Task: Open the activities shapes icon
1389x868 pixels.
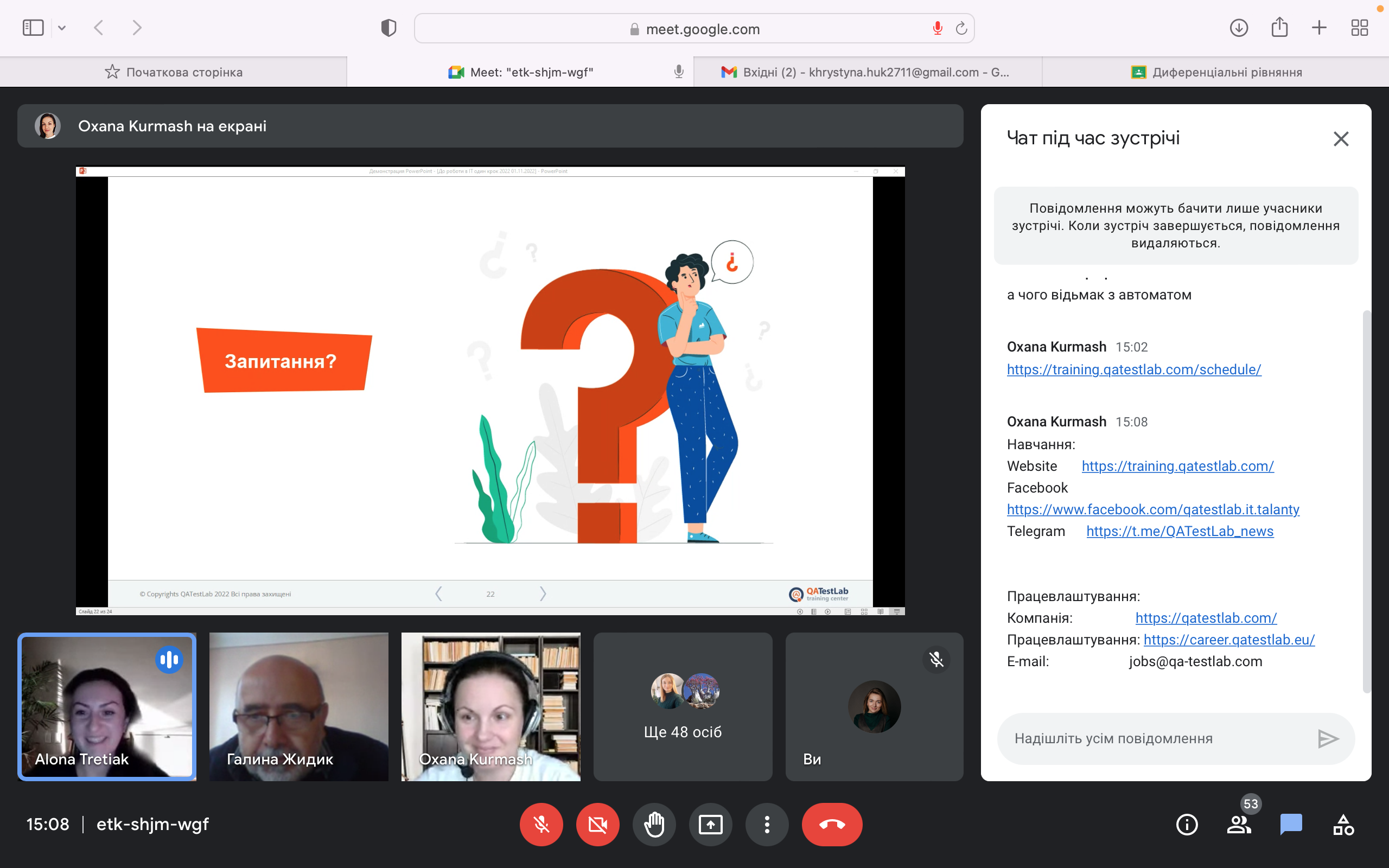Action: coord(1343,825)
